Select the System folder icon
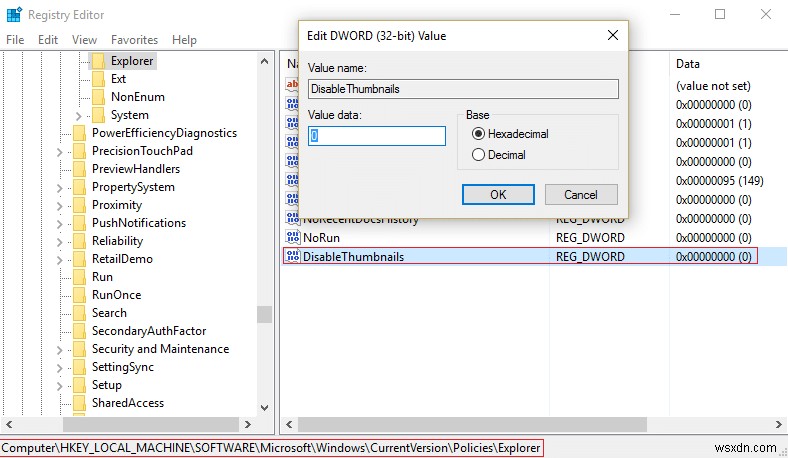Screen dimensions: 788x458 click(x=98, y=115)
